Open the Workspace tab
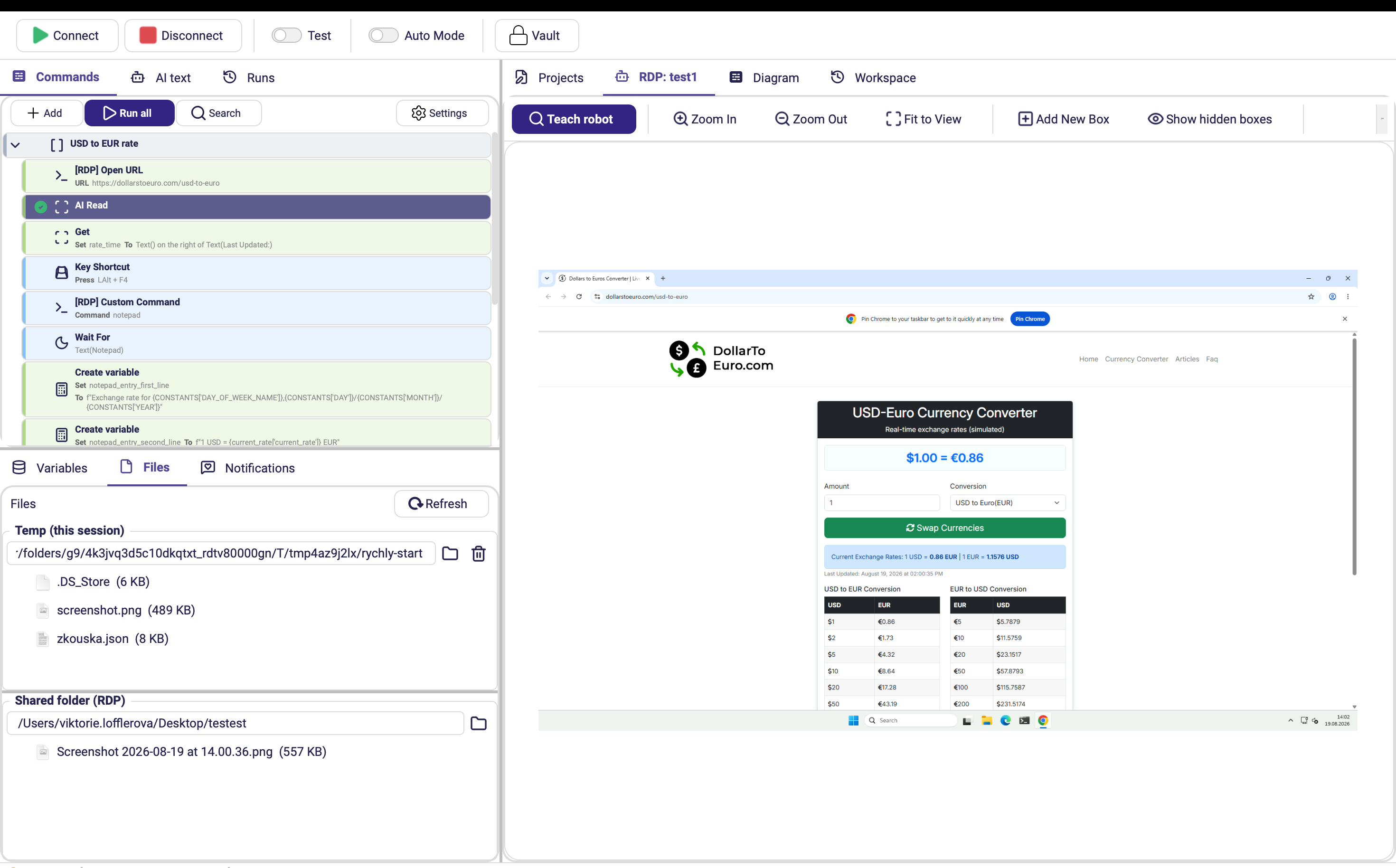This screenshot has width=1396, height=868. click(x=873, y=77)
